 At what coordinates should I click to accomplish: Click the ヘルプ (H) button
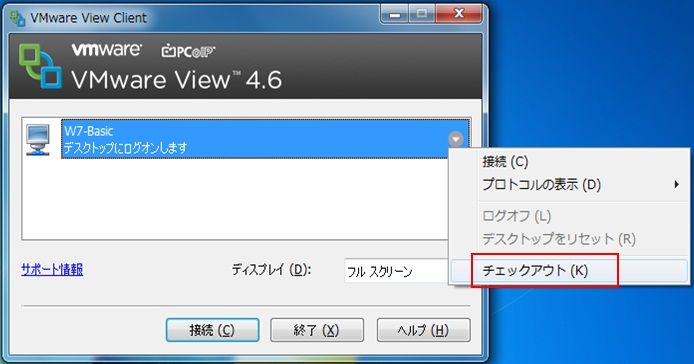tap(424, 330)
